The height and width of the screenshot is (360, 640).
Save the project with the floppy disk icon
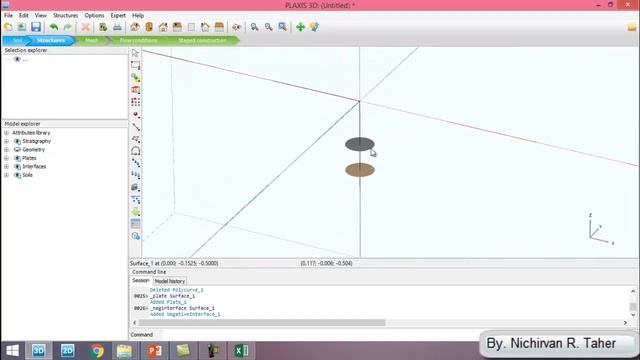pos(36,27)
